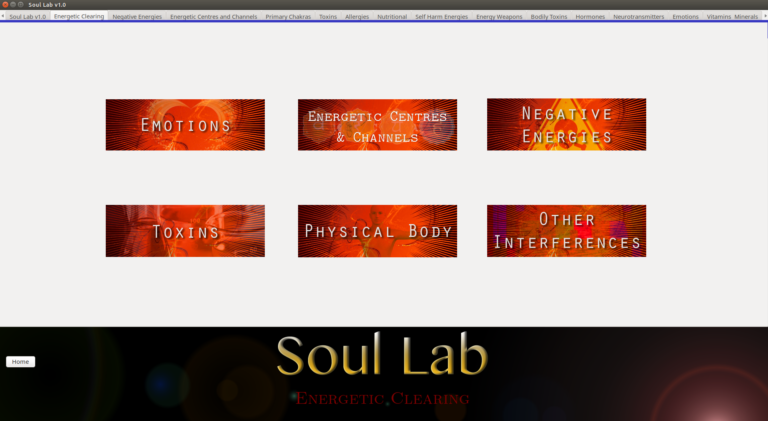768x421 pixels.
Task: Open the Toxins tab
Action: (x=328, y=17)
